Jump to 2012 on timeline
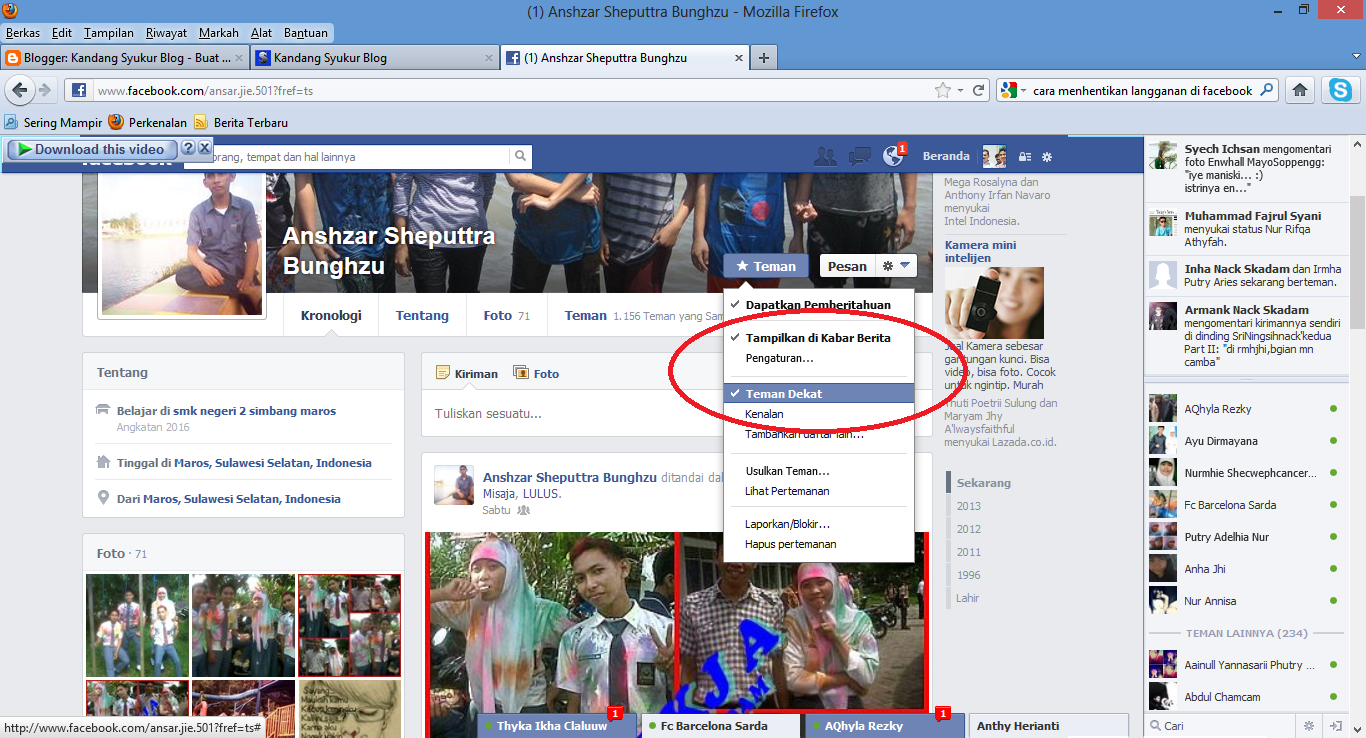This screenshot has height=738, width=1366. (x=969, y=529)
